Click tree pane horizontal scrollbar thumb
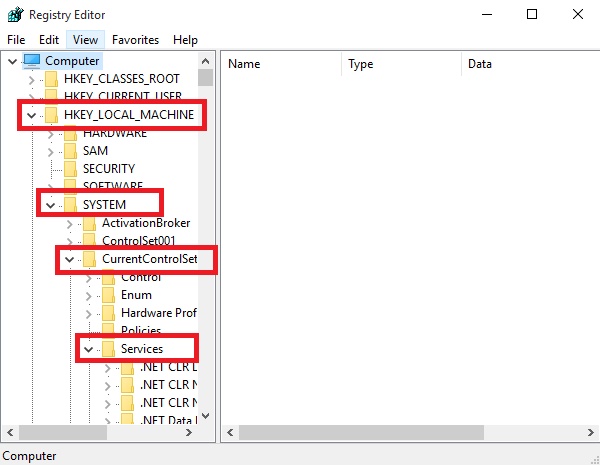 pyautogui.click(x=63, y=432)
